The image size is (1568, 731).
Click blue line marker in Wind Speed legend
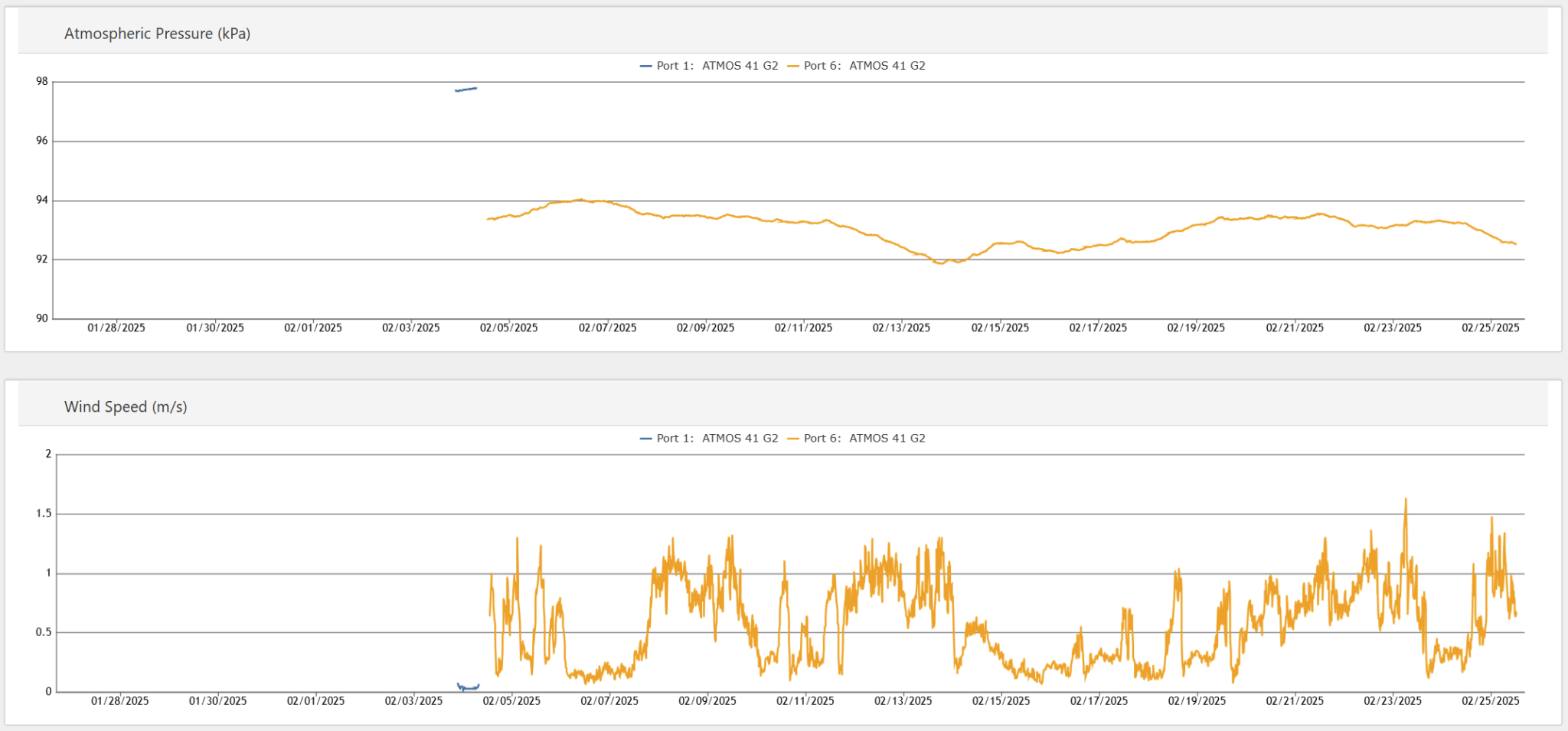click(x=646, y=439)
